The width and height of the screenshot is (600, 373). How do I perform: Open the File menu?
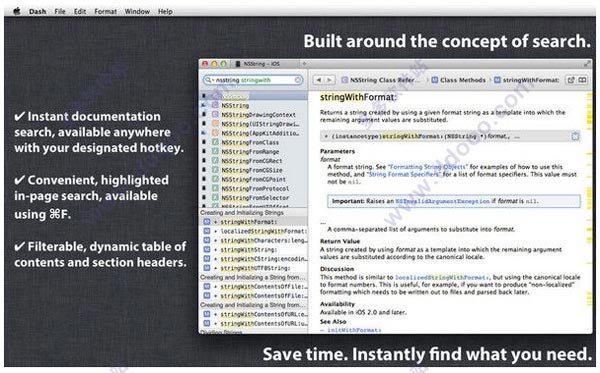[x=60, y=11]
